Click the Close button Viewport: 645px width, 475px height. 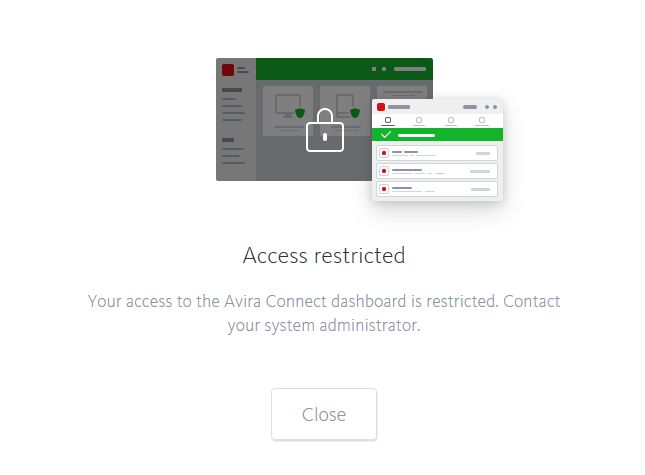pyautogui.click(x=324, y=414)
